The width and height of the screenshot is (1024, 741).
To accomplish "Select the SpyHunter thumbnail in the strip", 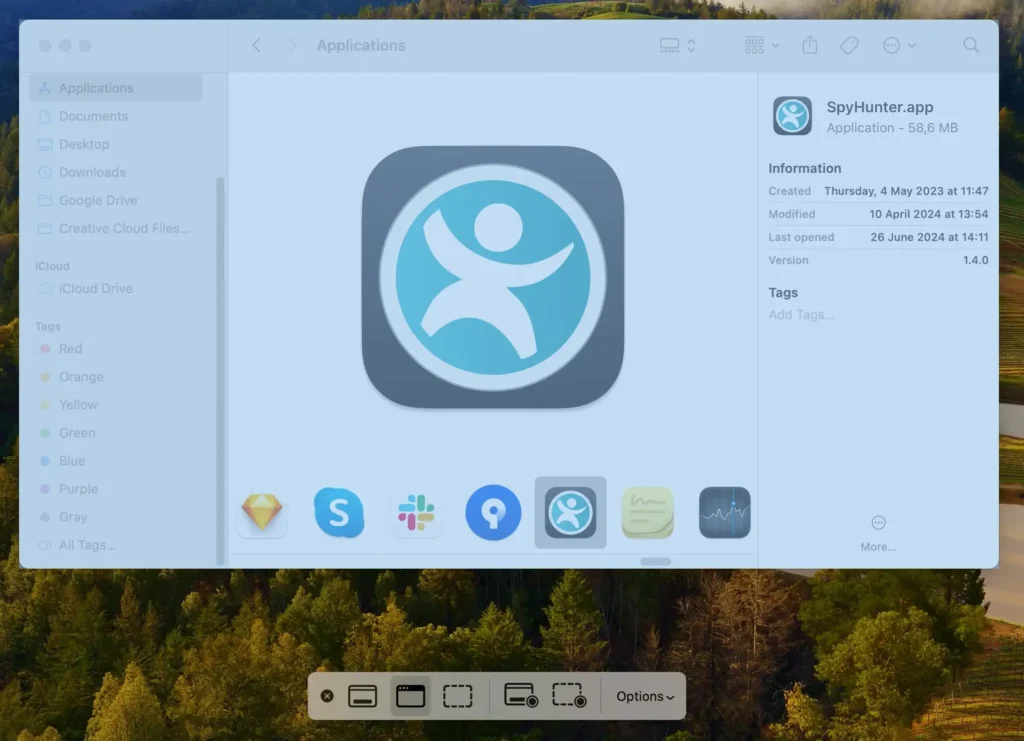I will coord(570,512).
